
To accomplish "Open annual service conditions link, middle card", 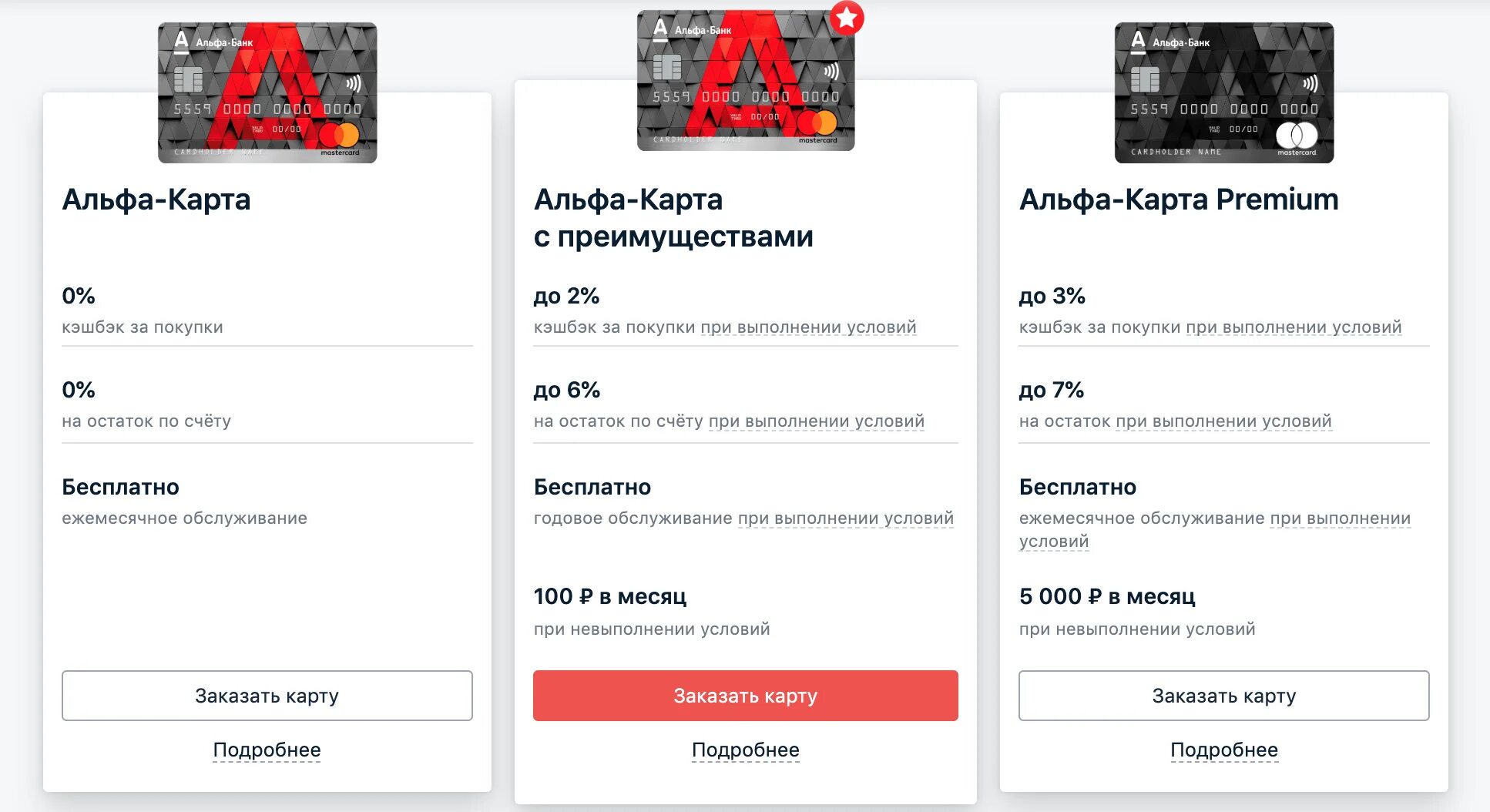I will (x=845, y=518).
